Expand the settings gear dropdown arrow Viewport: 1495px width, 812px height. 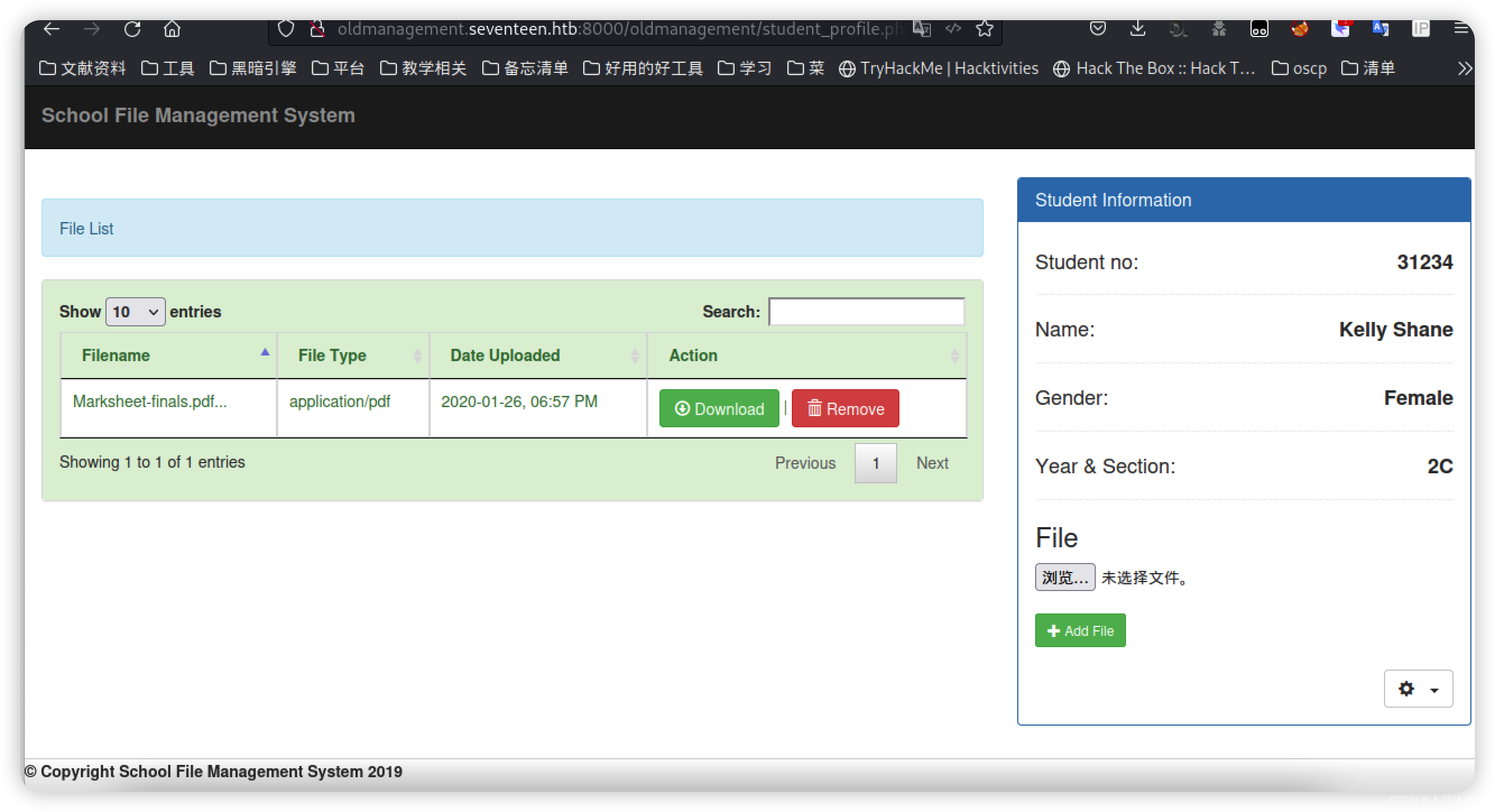(1436, 690)
